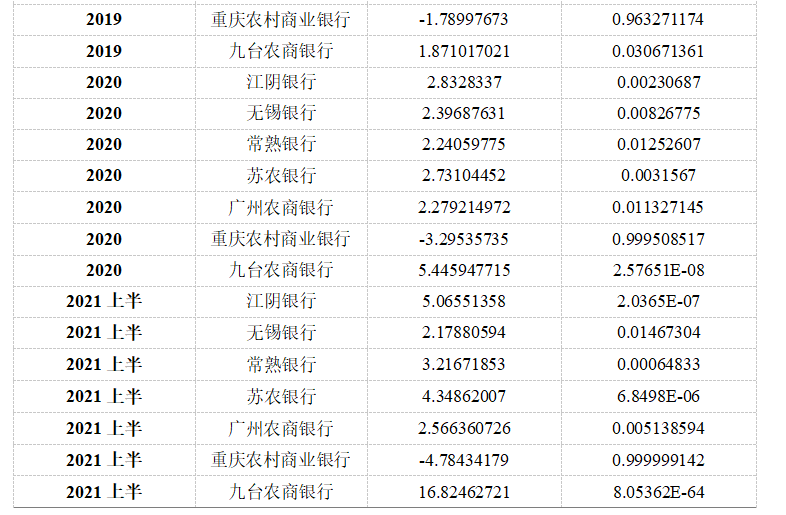
Task: Click the cell 0.999508517
Action: (658, 239)
